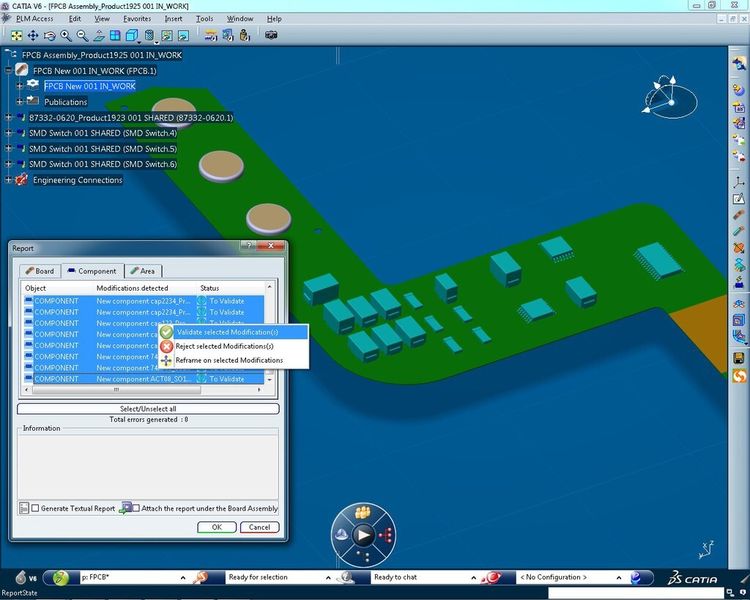Click the blue 'e' browser icon at the bottom right
The height and width of the screenshot is (600, 750).
click(636, 578)
